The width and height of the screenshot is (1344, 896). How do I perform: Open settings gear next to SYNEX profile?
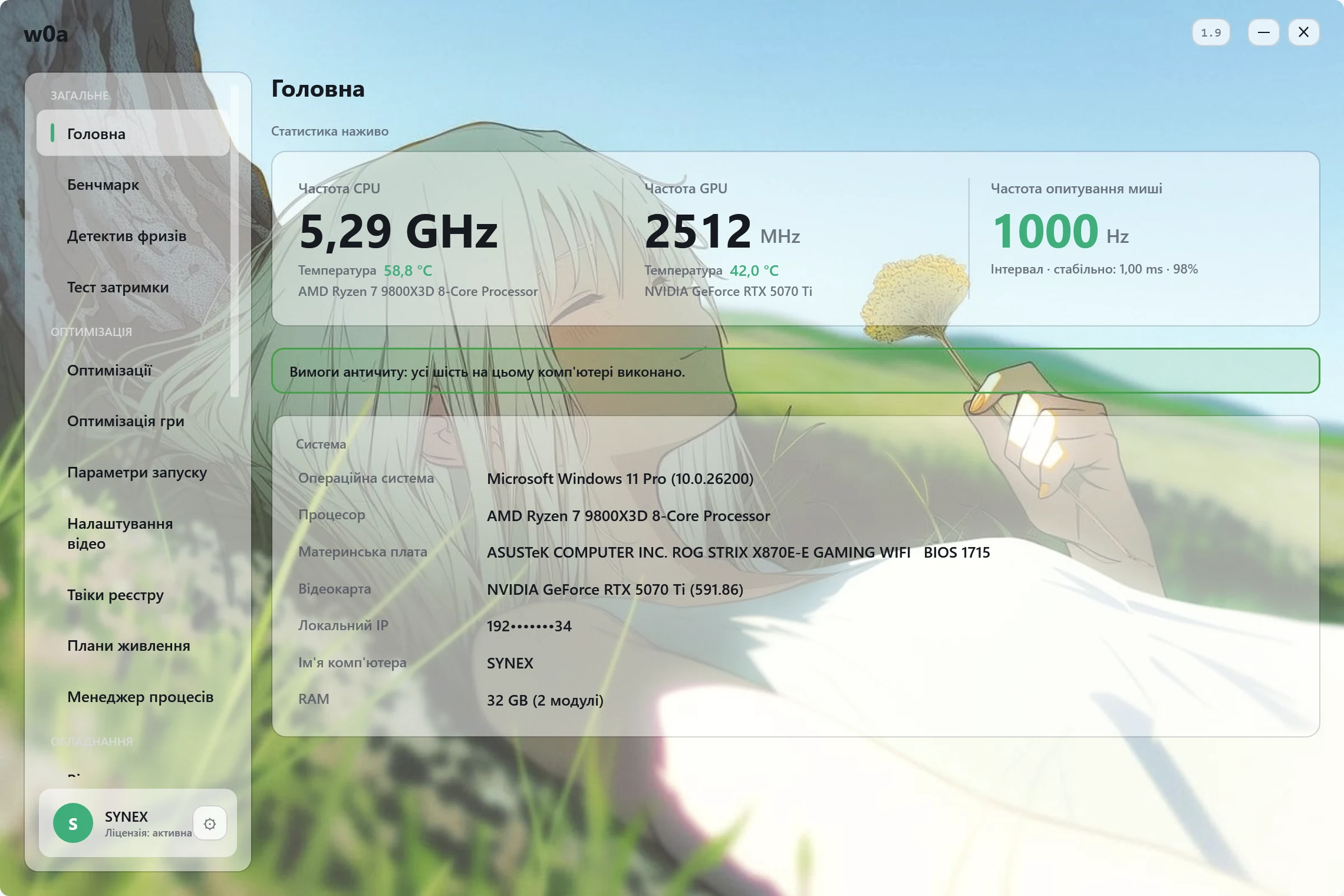(210, 823)
